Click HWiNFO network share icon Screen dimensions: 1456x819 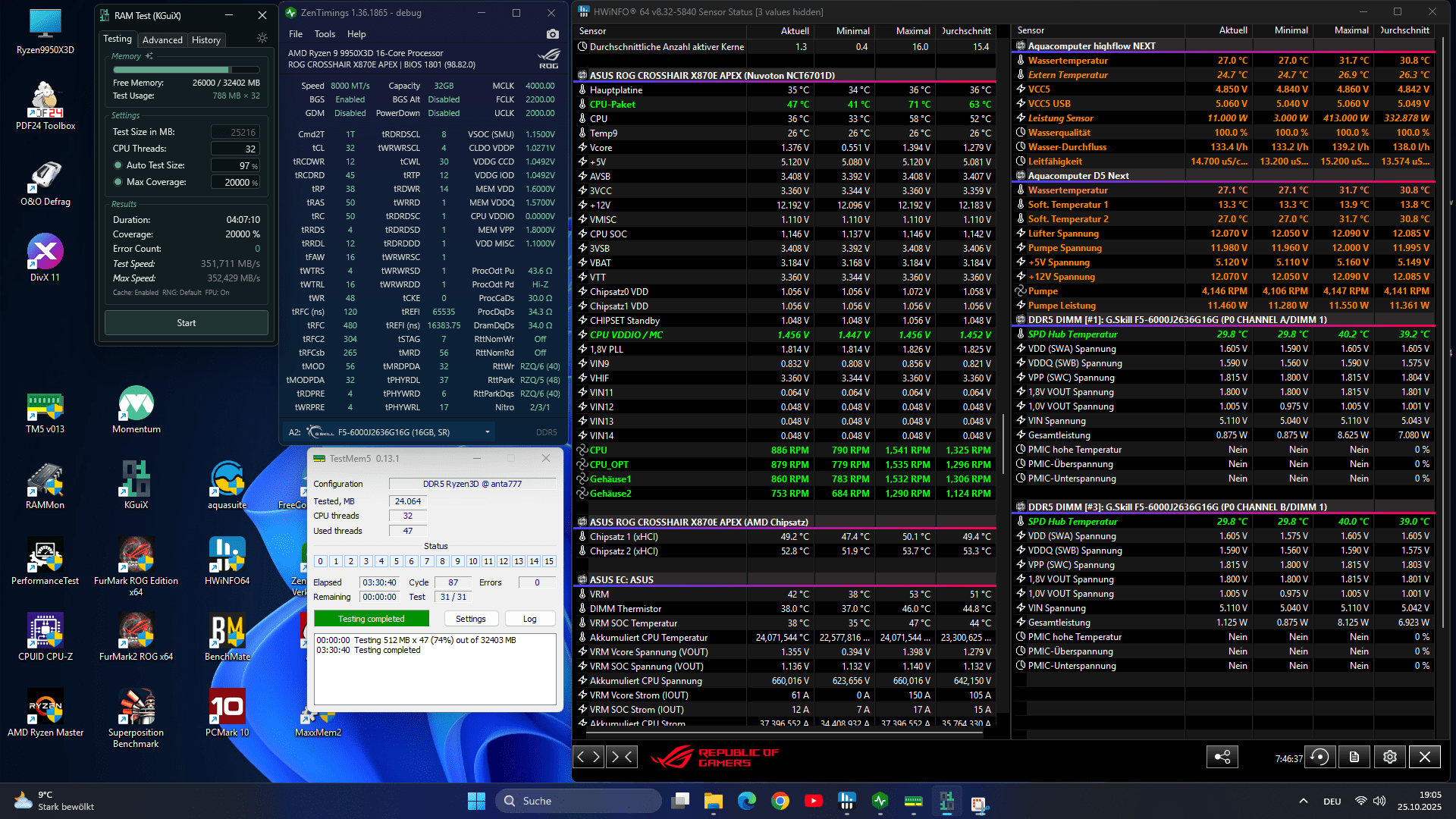tap(1222, 757)
